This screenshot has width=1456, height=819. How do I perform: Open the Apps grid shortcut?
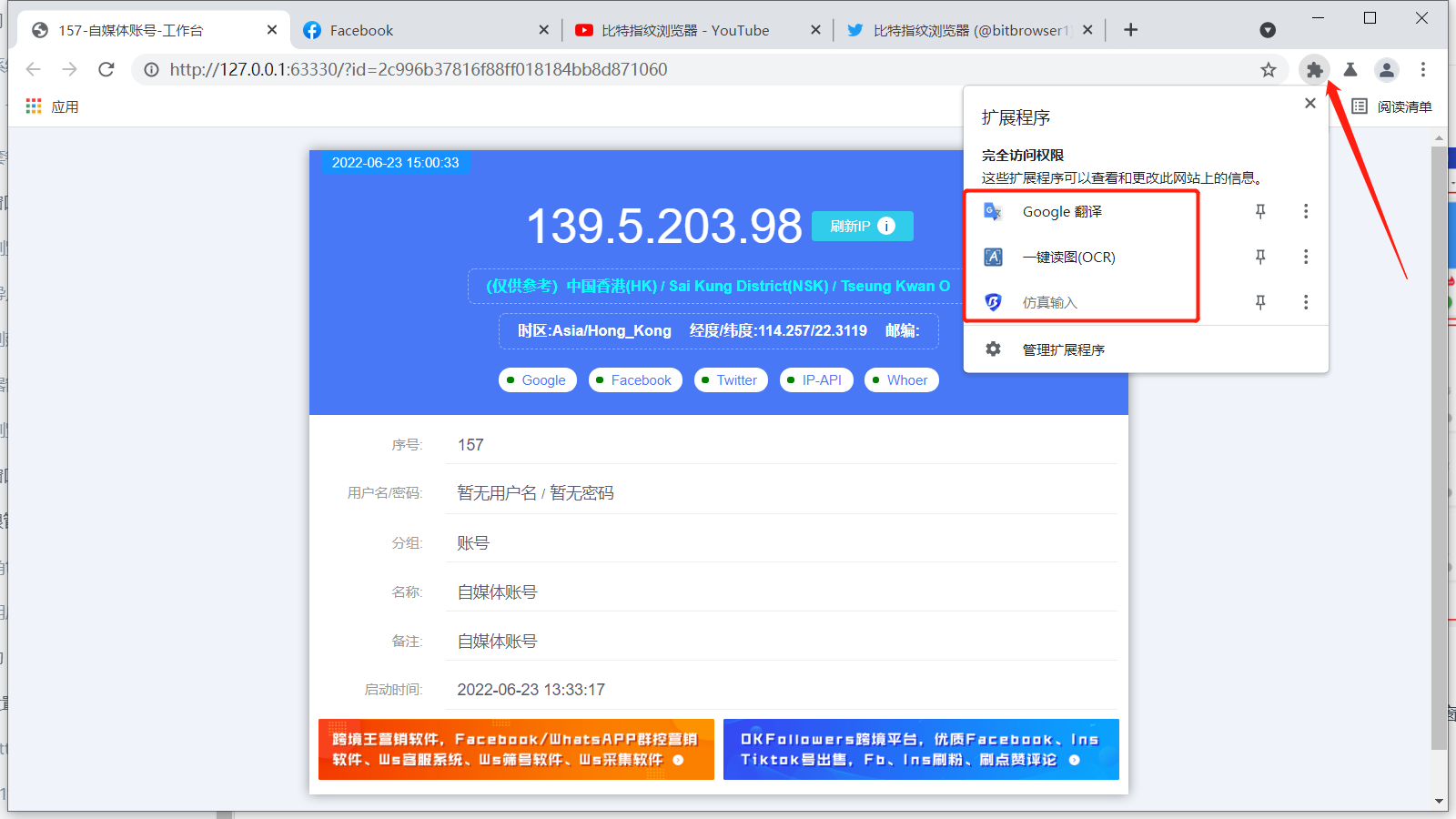[34, 106]
